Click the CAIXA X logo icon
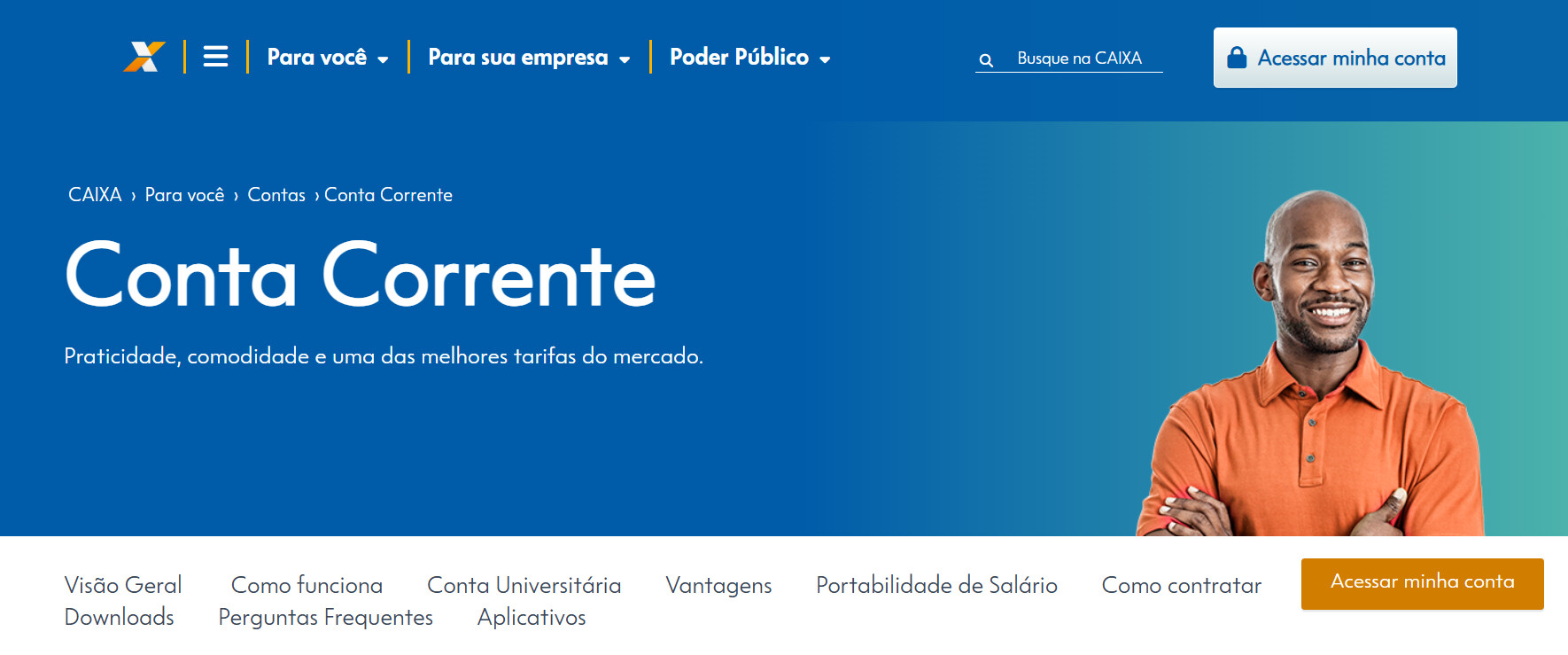This screenshot has width=1568, height=655. [144, 57]
